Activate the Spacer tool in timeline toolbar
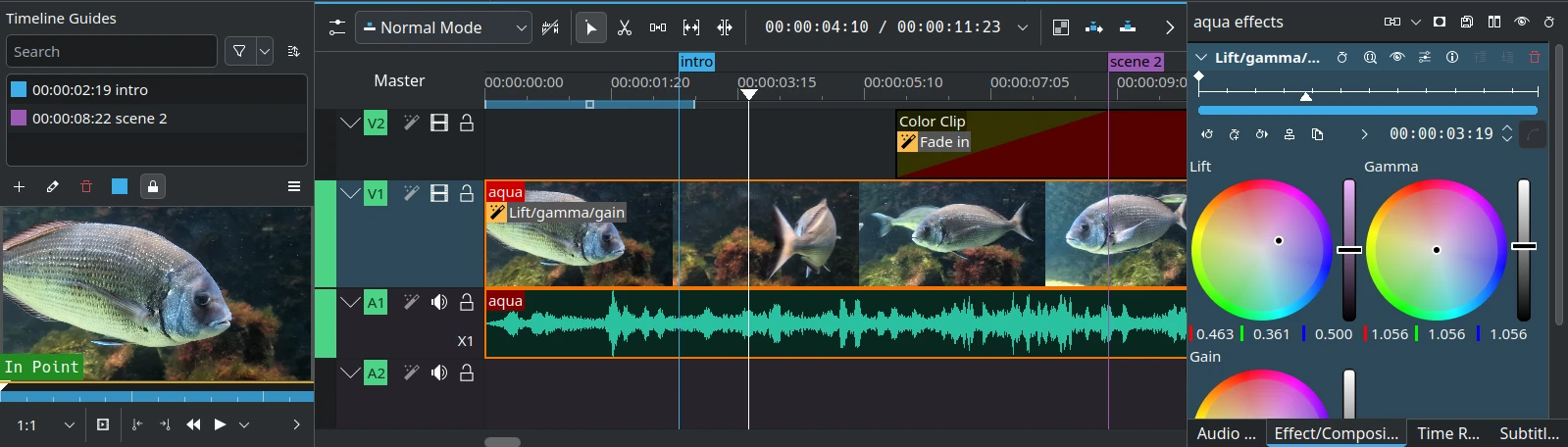The image size is (1568, 447). (658, 27)
